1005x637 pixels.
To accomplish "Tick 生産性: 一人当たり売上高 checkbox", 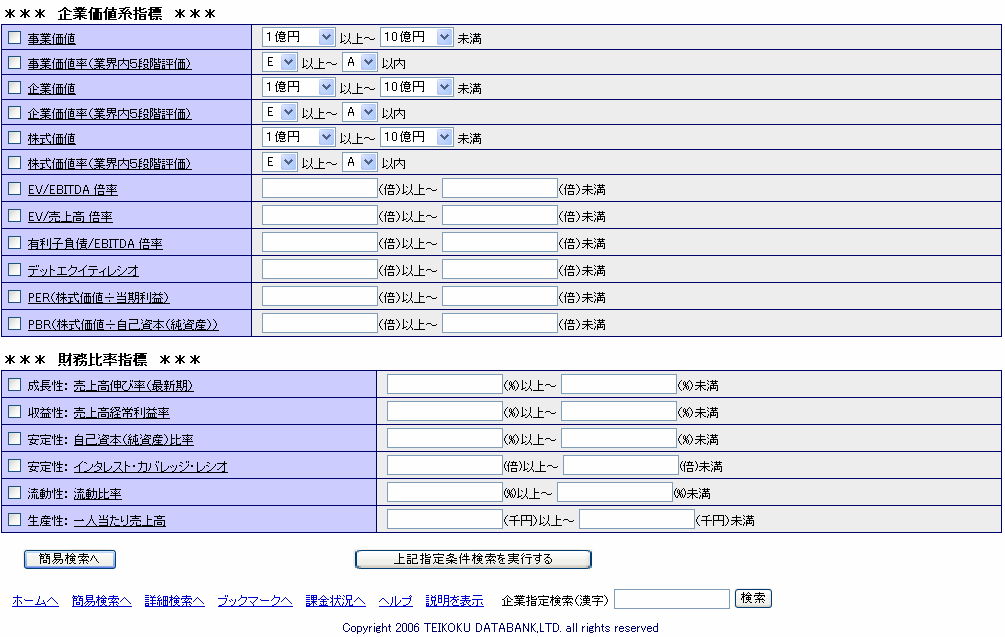I will [x=14, y=520].
